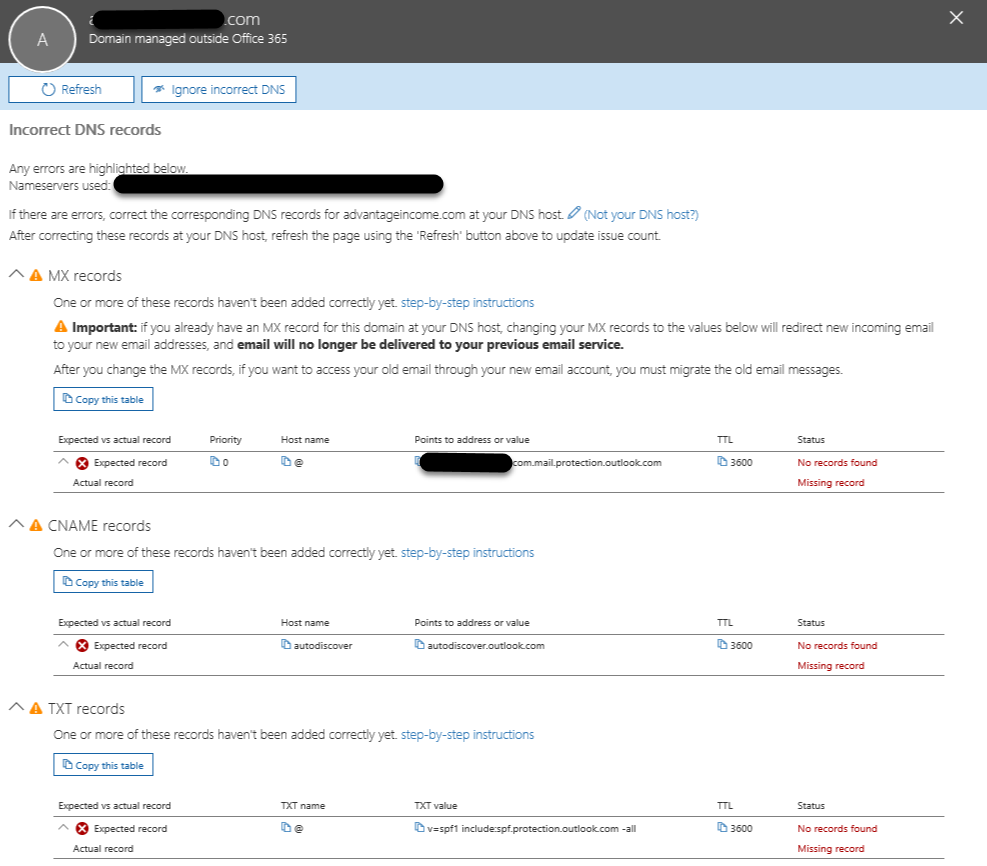
Task: Collapse the TXT records section
Action: tap(16, 707)
